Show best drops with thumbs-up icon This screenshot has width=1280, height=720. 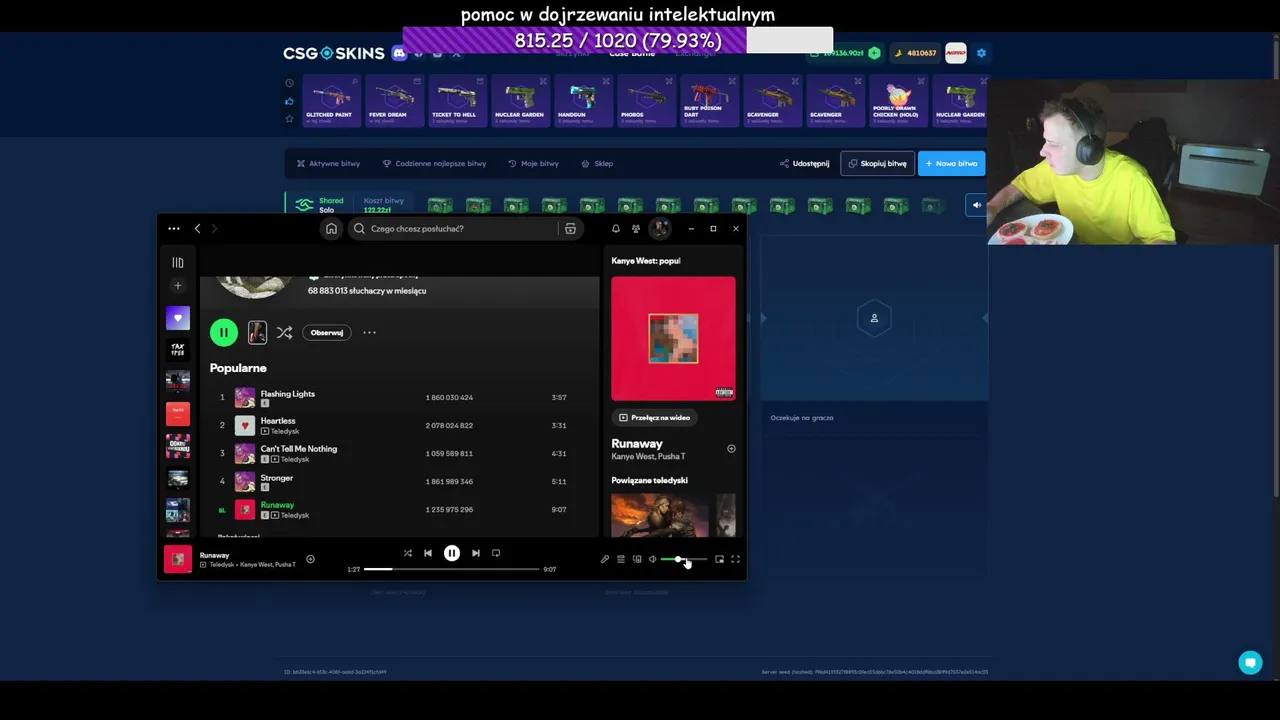pyautogui.click(x=290, y=101)
